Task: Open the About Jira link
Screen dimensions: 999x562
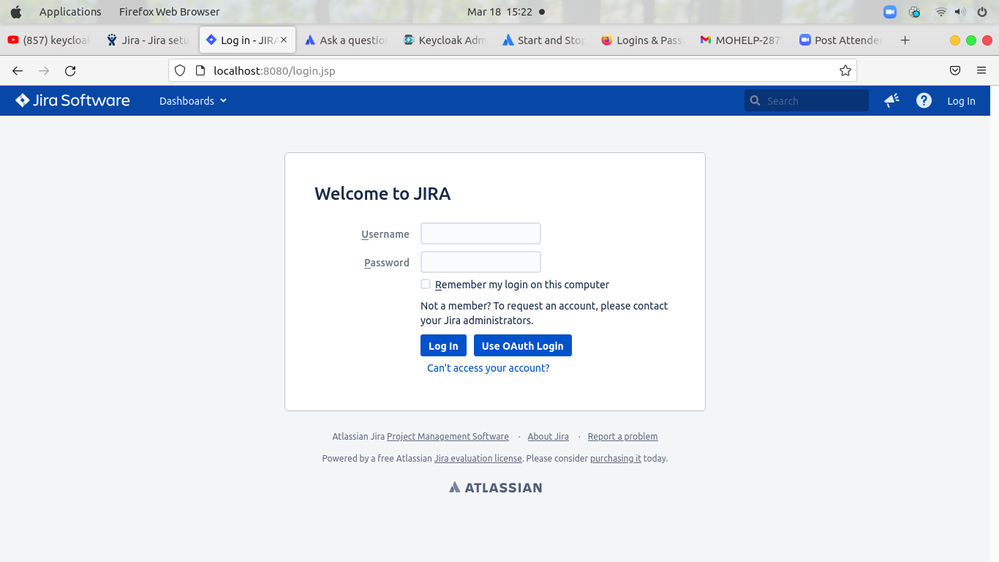Action: pos(548,436)
